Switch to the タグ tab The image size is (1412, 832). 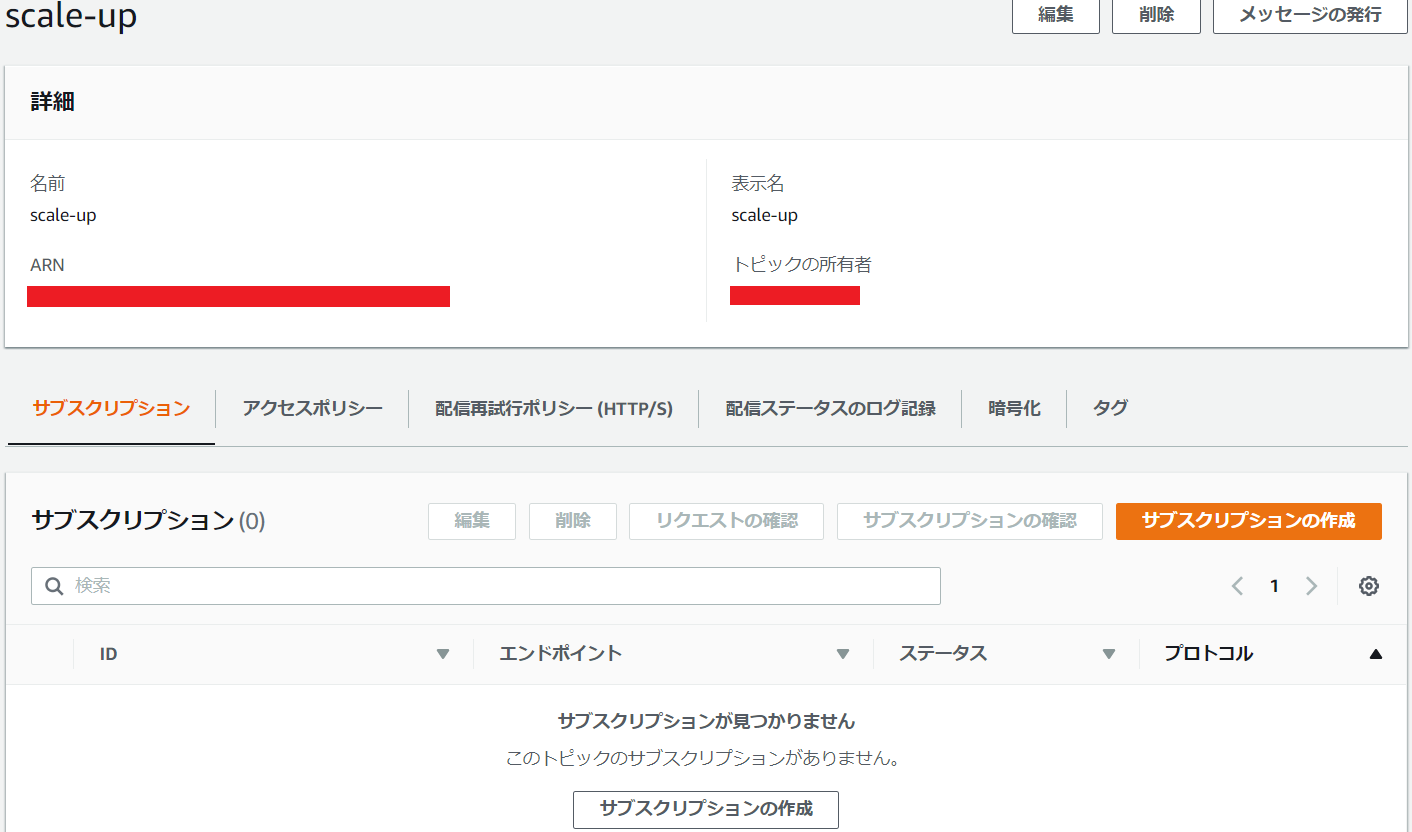[1110, 408]
